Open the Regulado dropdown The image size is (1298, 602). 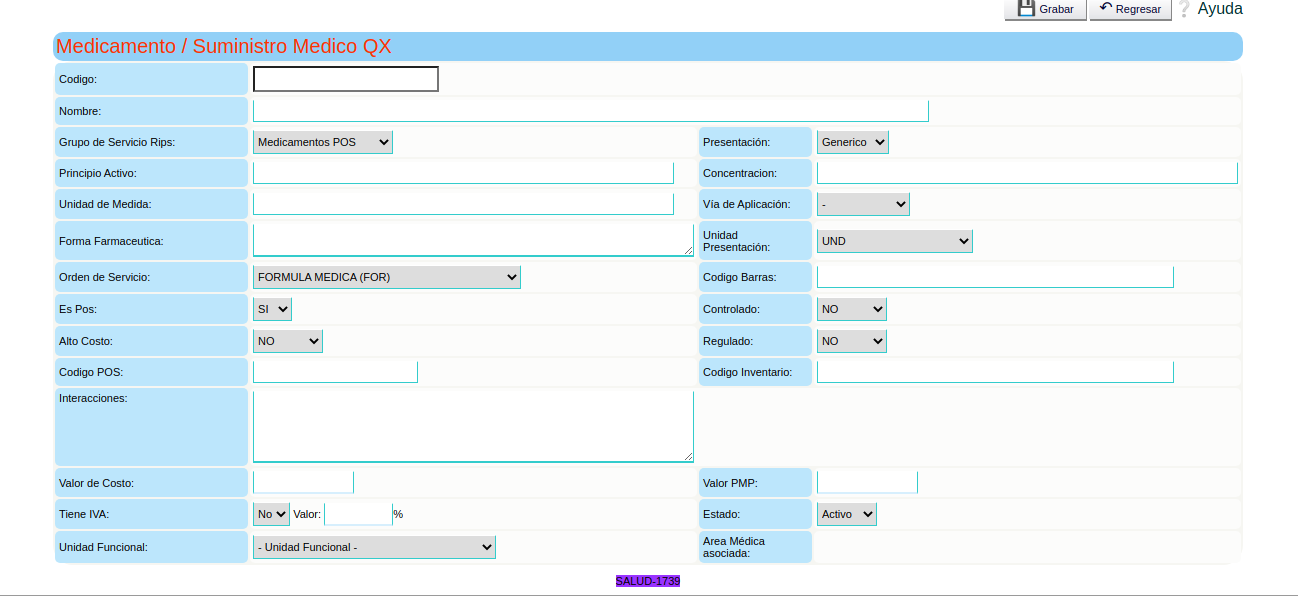point(851,341)
